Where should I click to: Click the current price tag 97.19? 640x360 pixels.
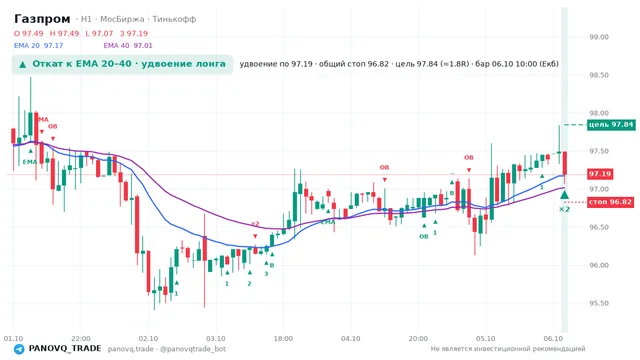coord(600,174)
